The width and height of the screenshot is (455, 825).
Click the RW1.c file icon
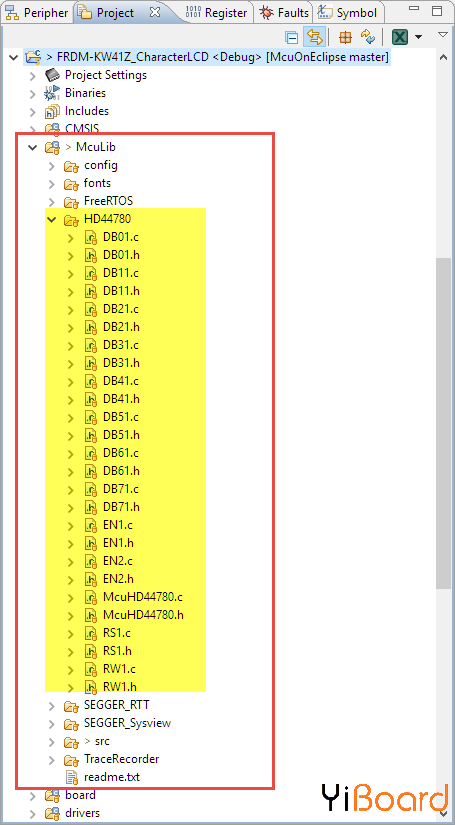[x=90, y=670]
